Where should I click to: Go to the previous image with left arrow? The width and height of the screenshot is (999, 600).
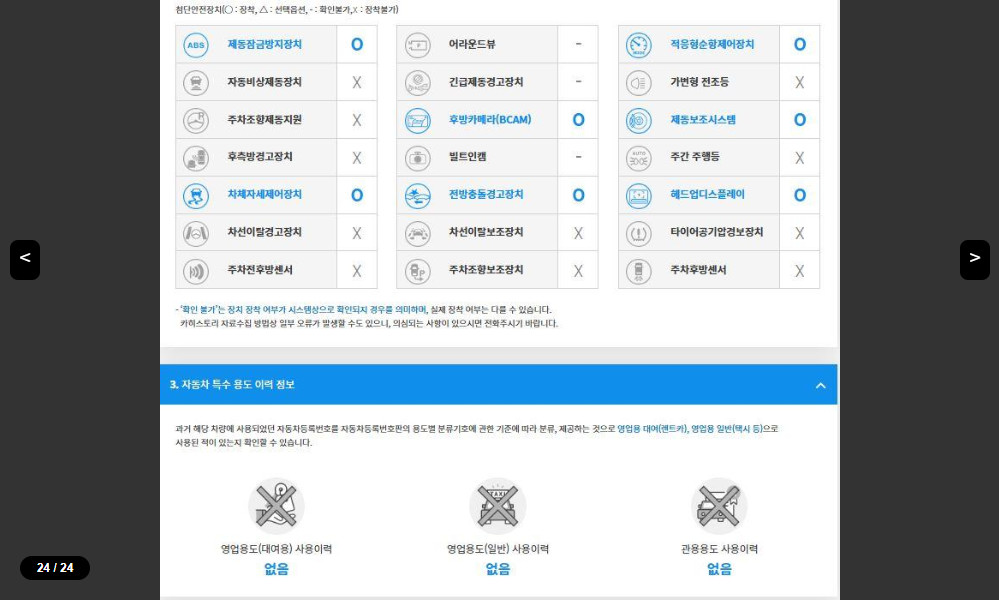coord(25,259)
